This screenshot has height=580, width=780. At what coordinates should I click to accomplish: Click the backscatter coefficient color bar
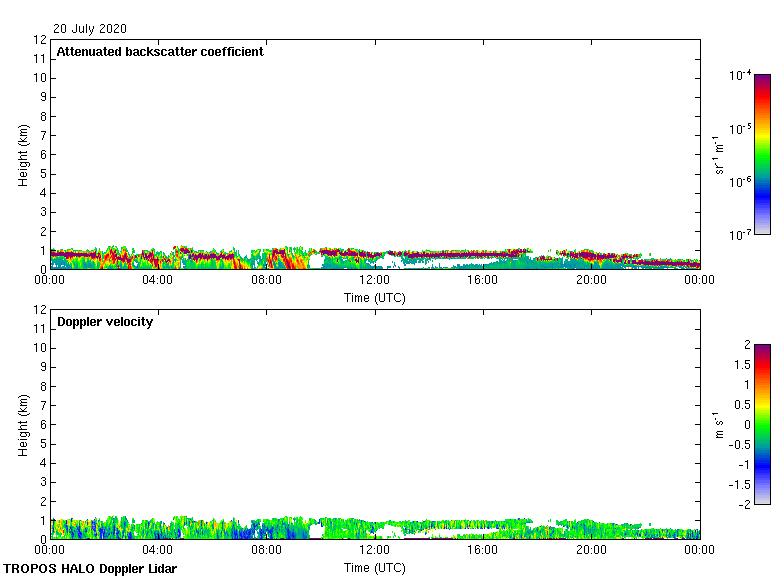click(762, 154)
